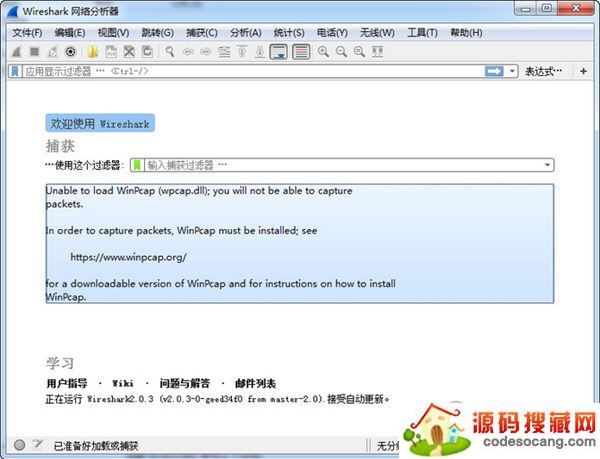600x459 pixels.
Task: Open the 问题与解答 link
Action: (185, 383)
